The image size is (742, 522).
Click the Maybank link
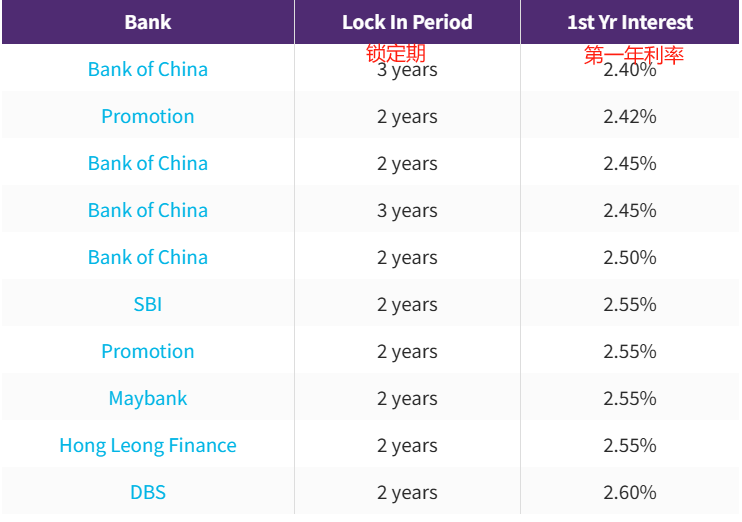pyautogui.click(x=148, y=398)
